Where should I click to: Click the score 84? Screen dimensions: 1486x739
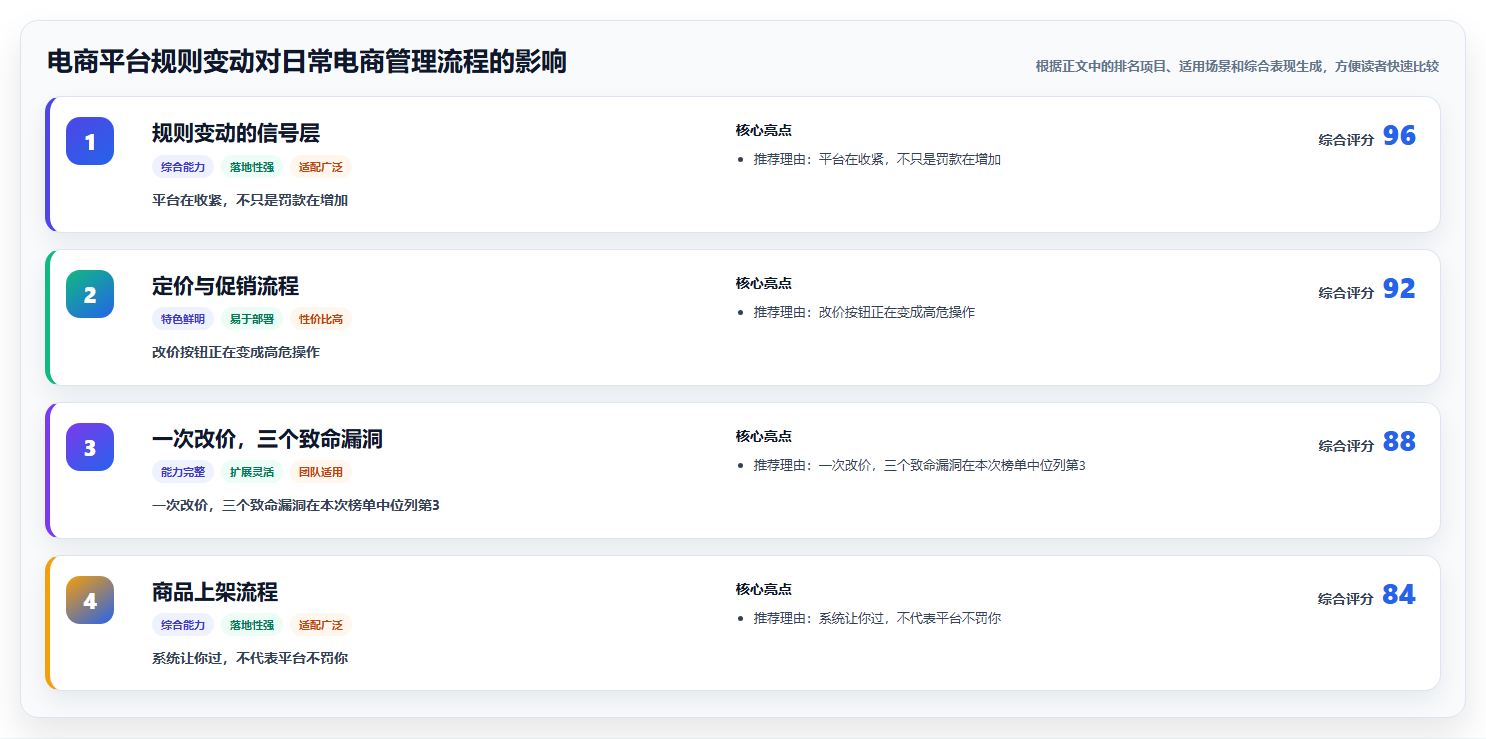[1399, 595]
